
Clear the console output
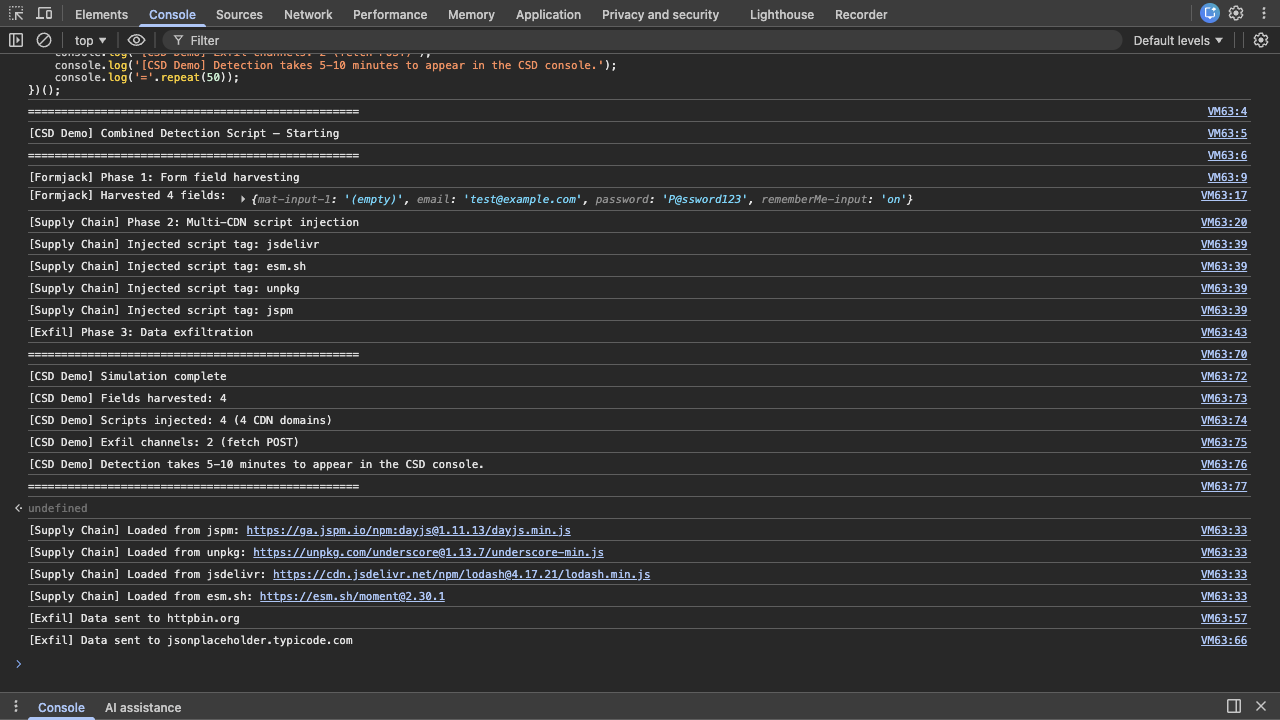click(x=44, y=39)
